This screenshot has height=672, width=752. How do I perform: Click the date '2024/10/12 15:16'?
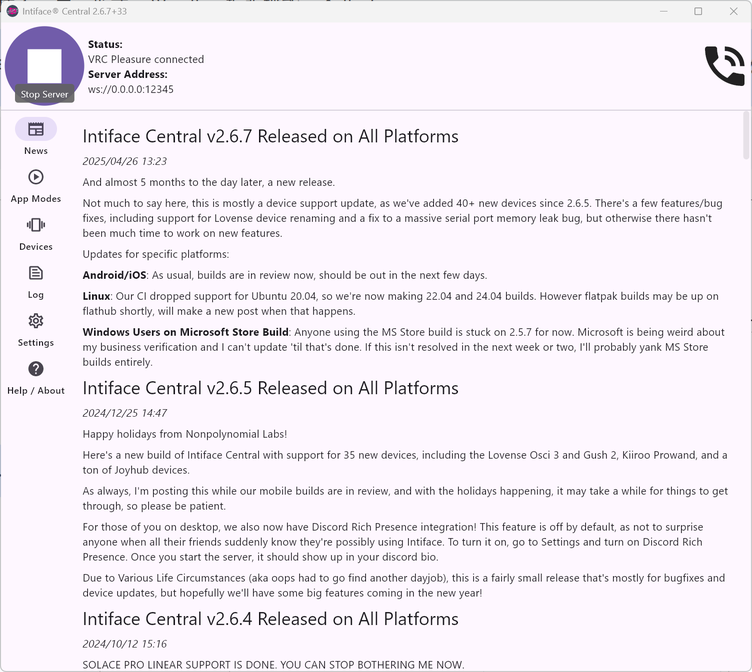click(x=125, y=644)
